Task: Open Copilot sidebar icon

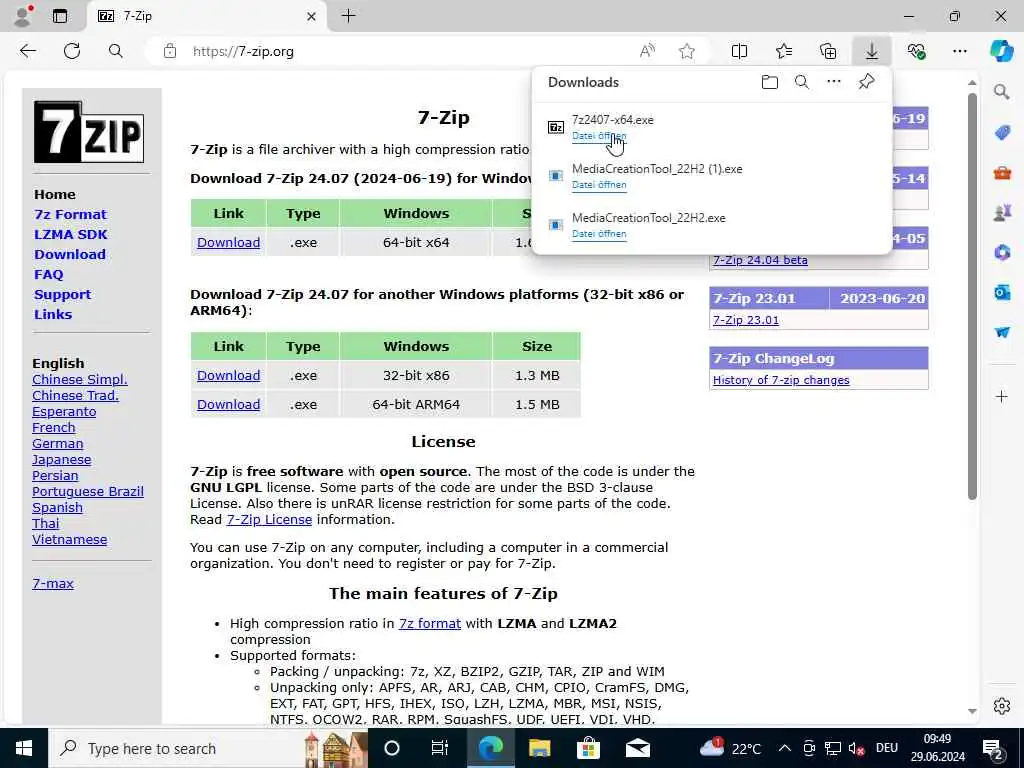Action: 1001,51
